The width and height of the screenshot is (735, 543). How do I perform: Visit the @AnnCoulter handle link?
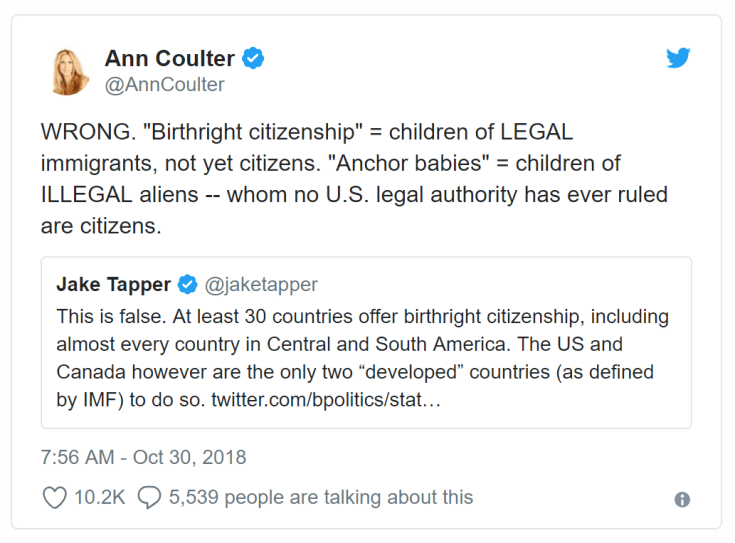click(x=164, y=85)
